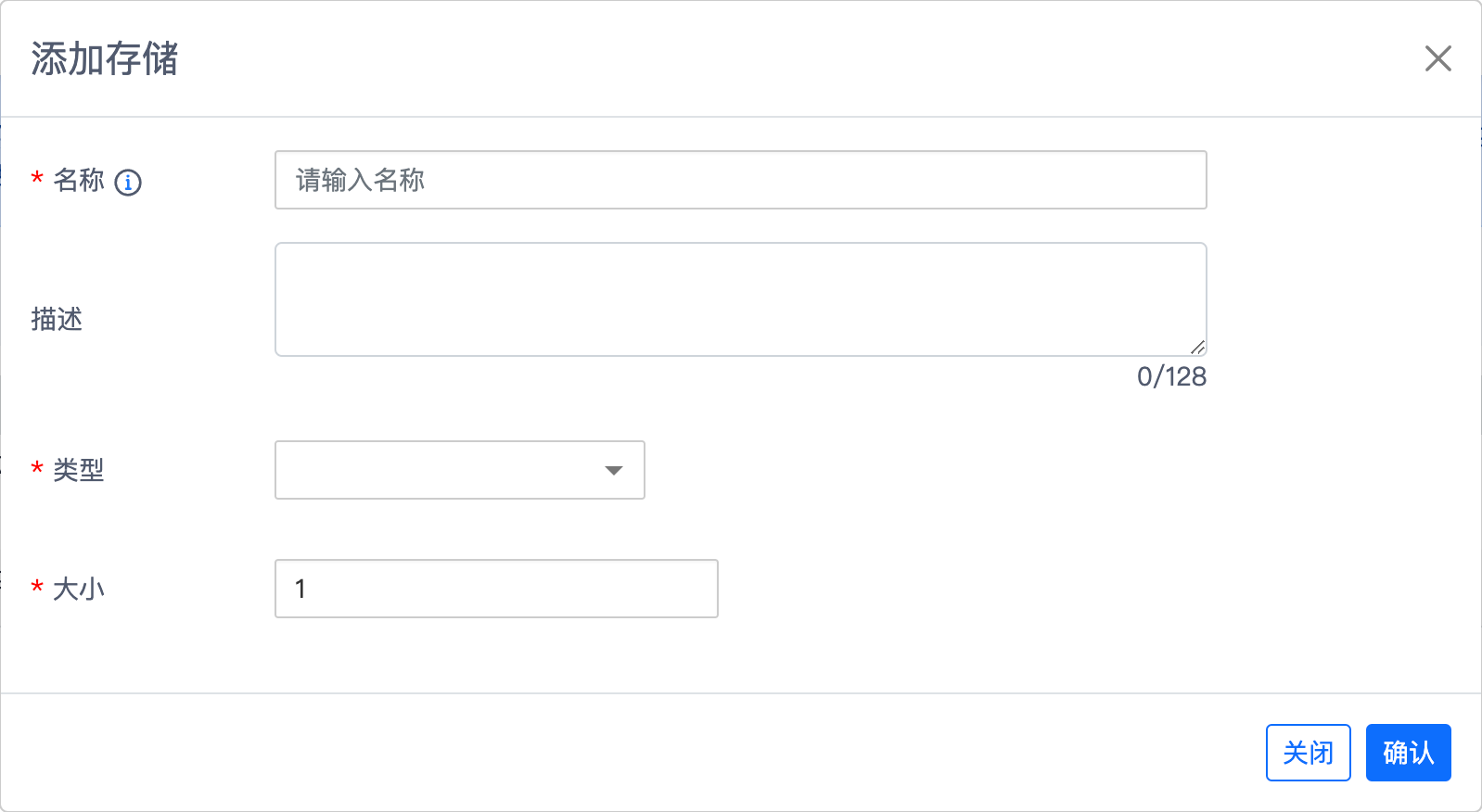Click the dropdown arrow in 类型 field
Screen dimensions: 1482x812
(613, 471)
